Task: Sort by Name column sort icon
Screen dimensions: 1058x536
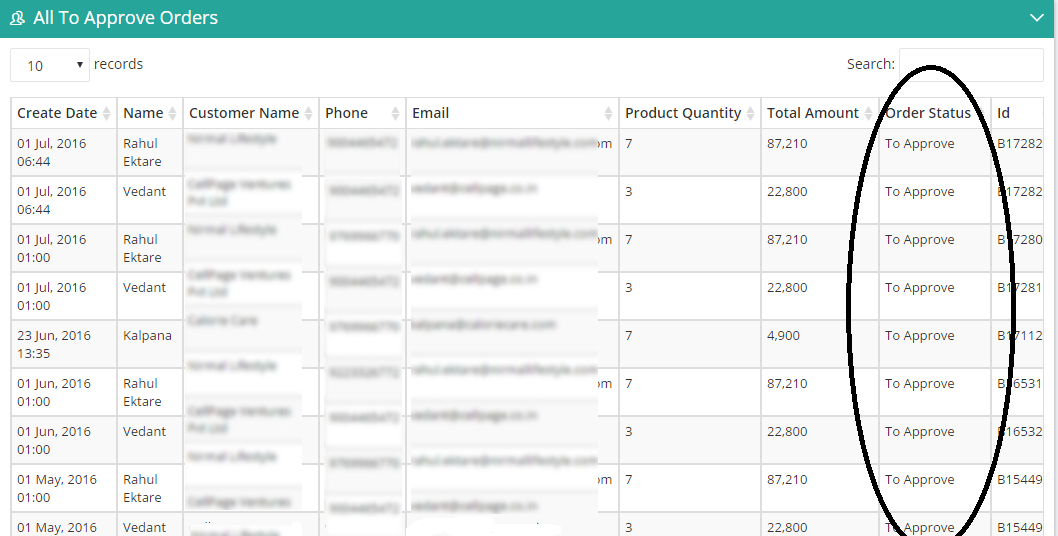Action: pos(173,113)
